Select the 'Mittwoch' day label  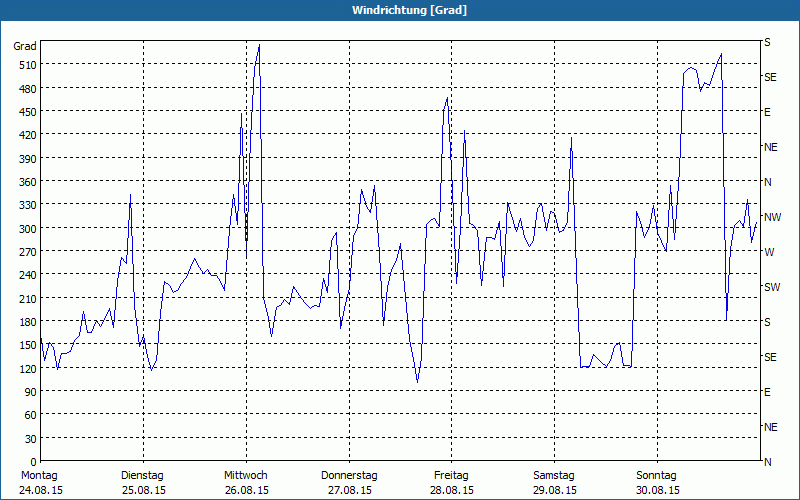point(245,476)
